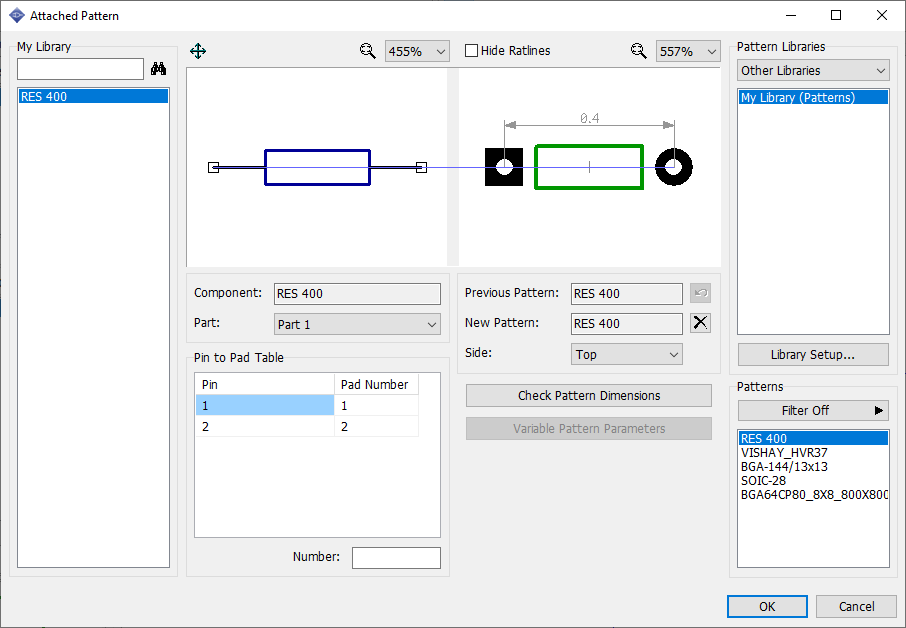Select Pin 2 row in Pin to Pad table

pyautogui.click(x=265, y=426)
